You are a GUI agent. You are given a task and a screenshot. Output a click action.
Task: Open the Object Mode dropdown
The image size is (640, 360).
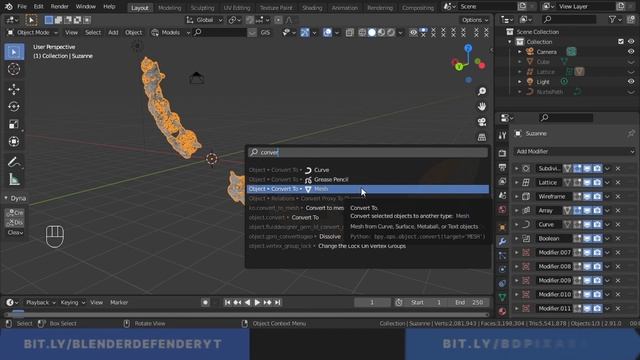coord(33,32)
